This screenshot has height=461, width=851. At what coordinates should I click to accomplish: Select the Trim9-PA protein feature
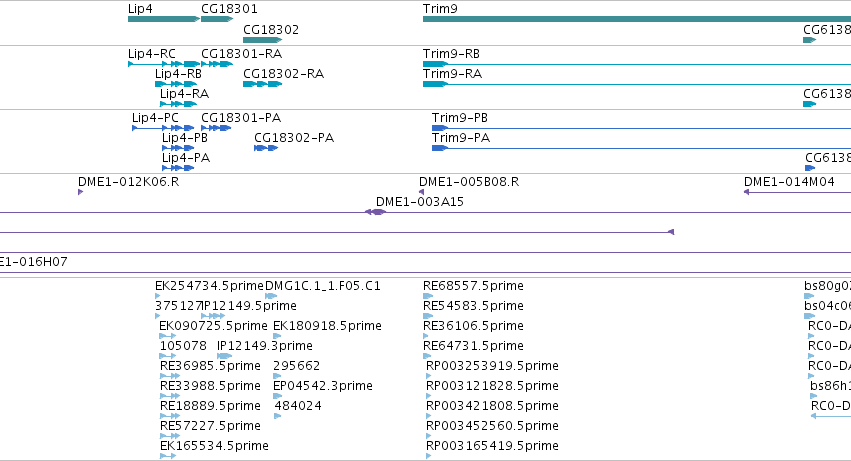coord(641,148)
